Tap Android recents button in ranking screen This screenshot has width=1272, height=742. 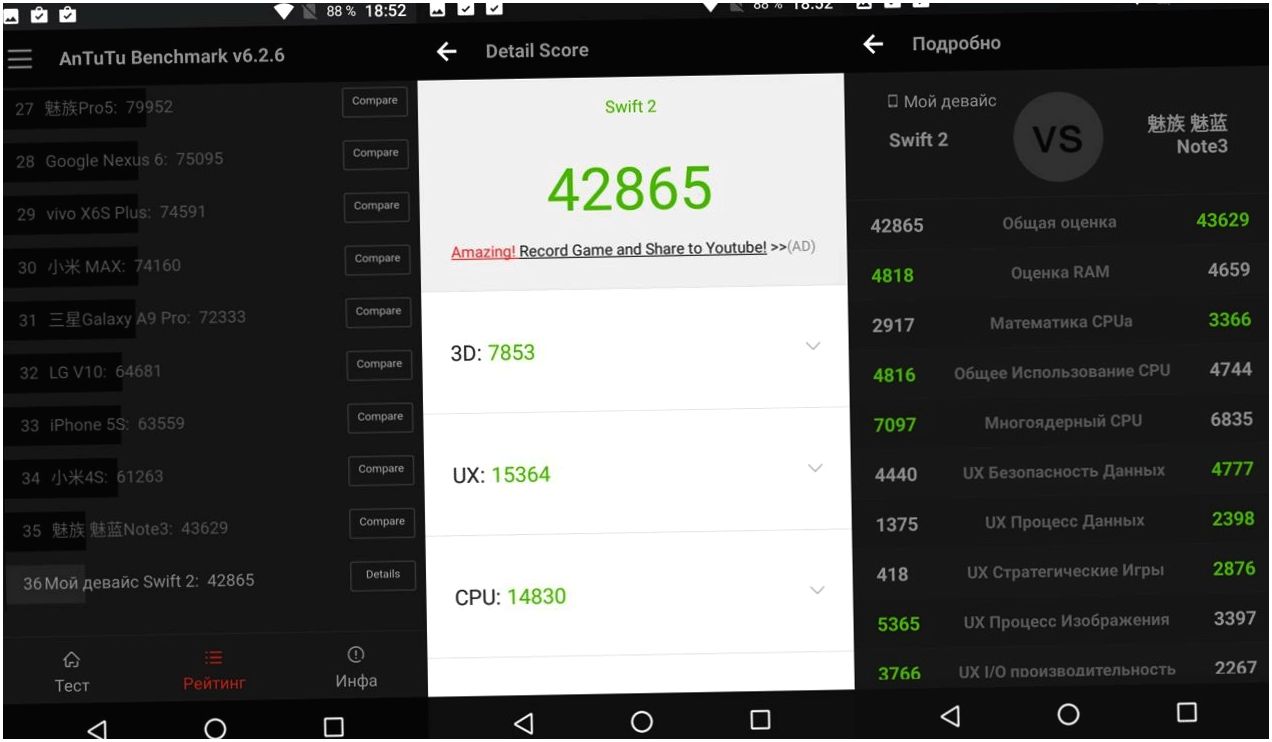point(334,727)
